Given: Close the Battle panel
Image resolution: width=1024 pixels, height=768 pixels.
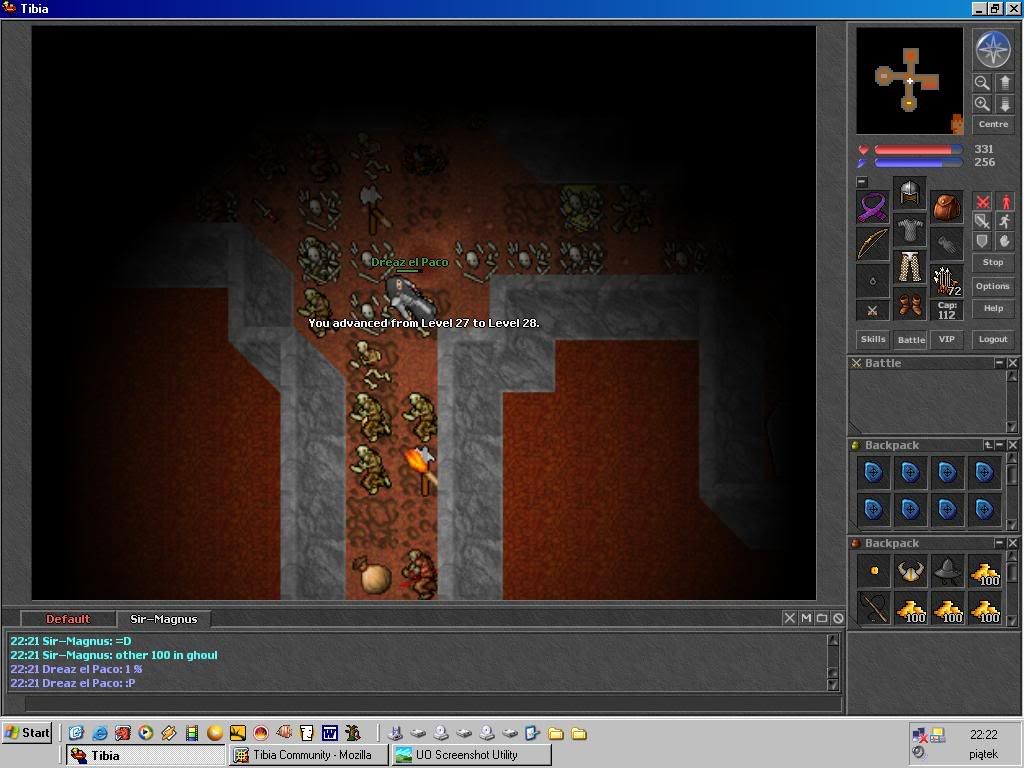Looking at the screenshot, I should (1012, 362).
